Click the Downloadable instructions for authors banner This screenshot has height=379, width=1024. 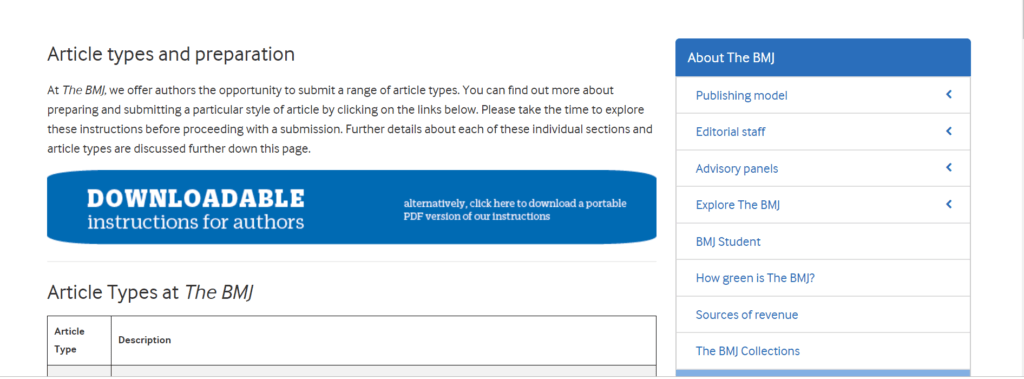[x=351, y=207]
